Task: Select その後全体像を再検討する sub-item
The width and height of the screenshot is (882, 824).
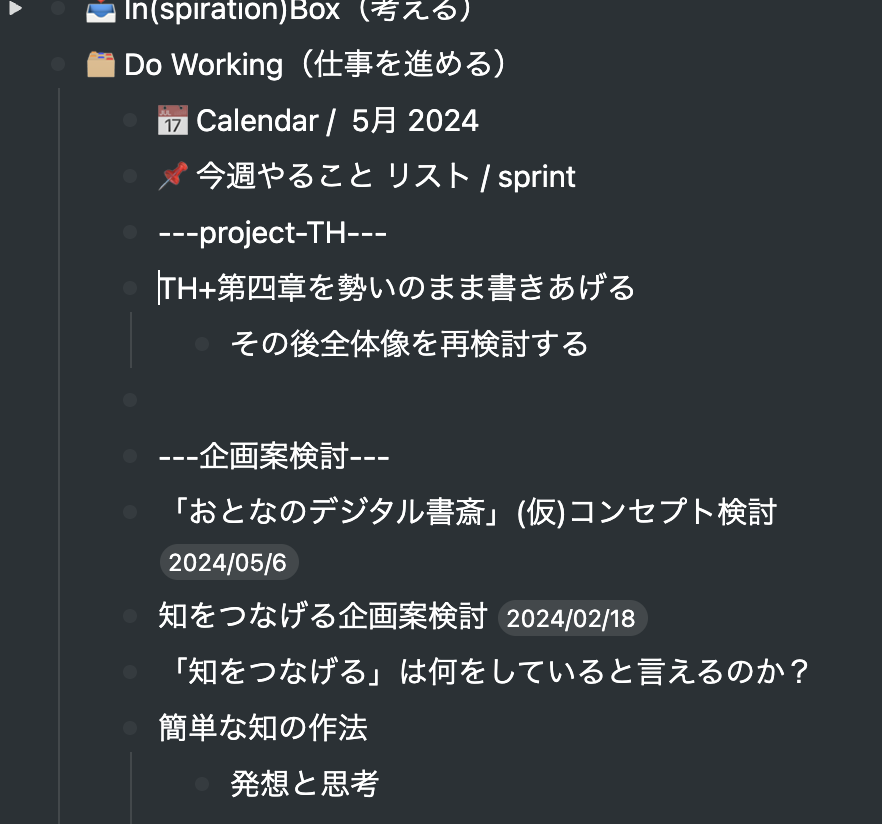Action: coord(410,343)
